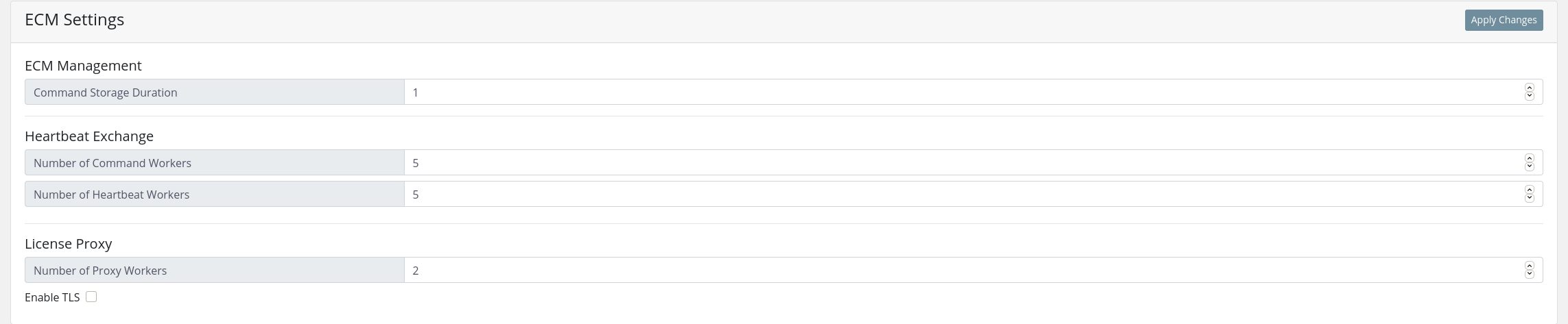Image resolution: width=1568 pixels, height=324 pixels.
Task: Focus the Number of Command Workers field
Action: click(960, 163)
